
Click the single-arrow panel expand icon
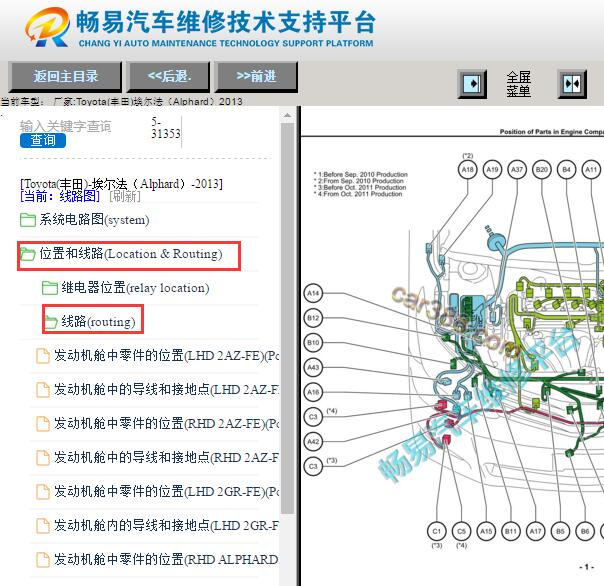point(472,84)
